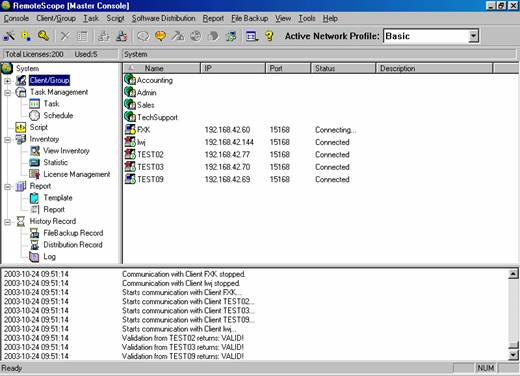The width and height of the screenshot is (520, 376).
Task: Collapse the Report tree node
Action: pos(8,186)
